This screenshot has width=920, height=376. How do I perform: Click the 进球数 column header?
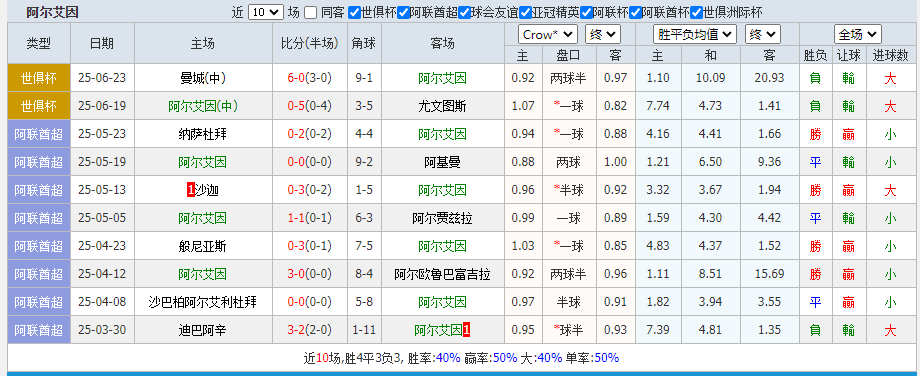890,56
